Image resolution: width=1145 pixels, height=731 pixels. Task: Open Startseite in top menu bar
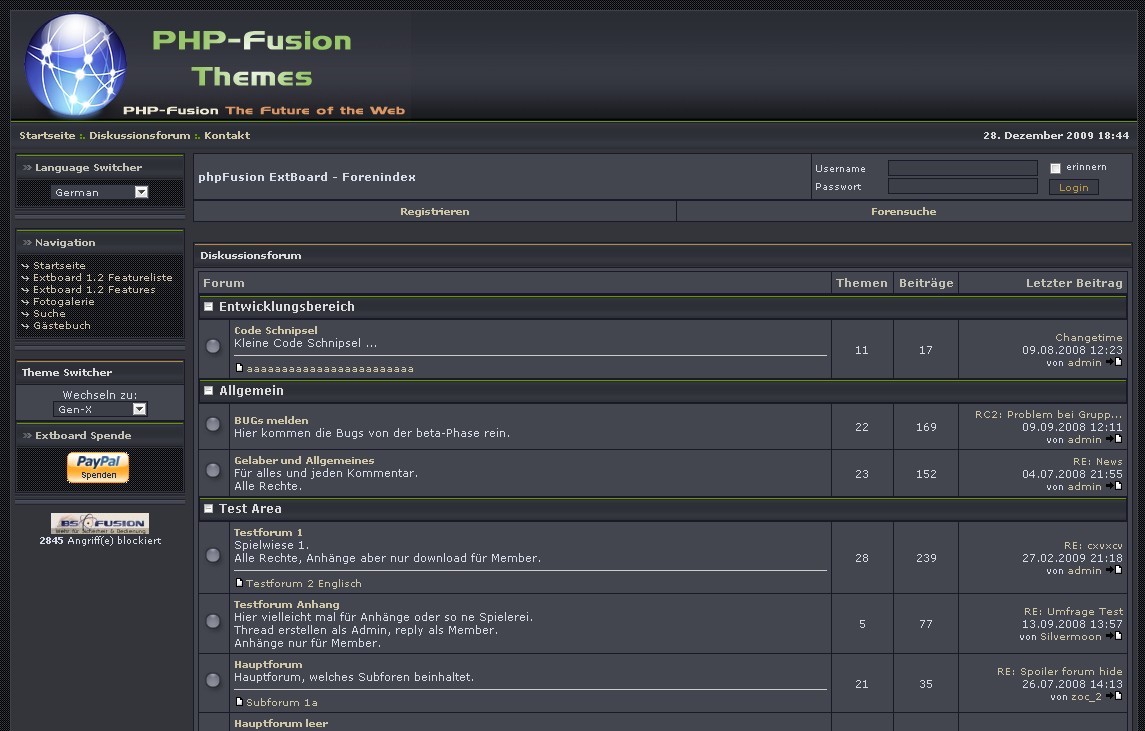[x=47, y=135]
